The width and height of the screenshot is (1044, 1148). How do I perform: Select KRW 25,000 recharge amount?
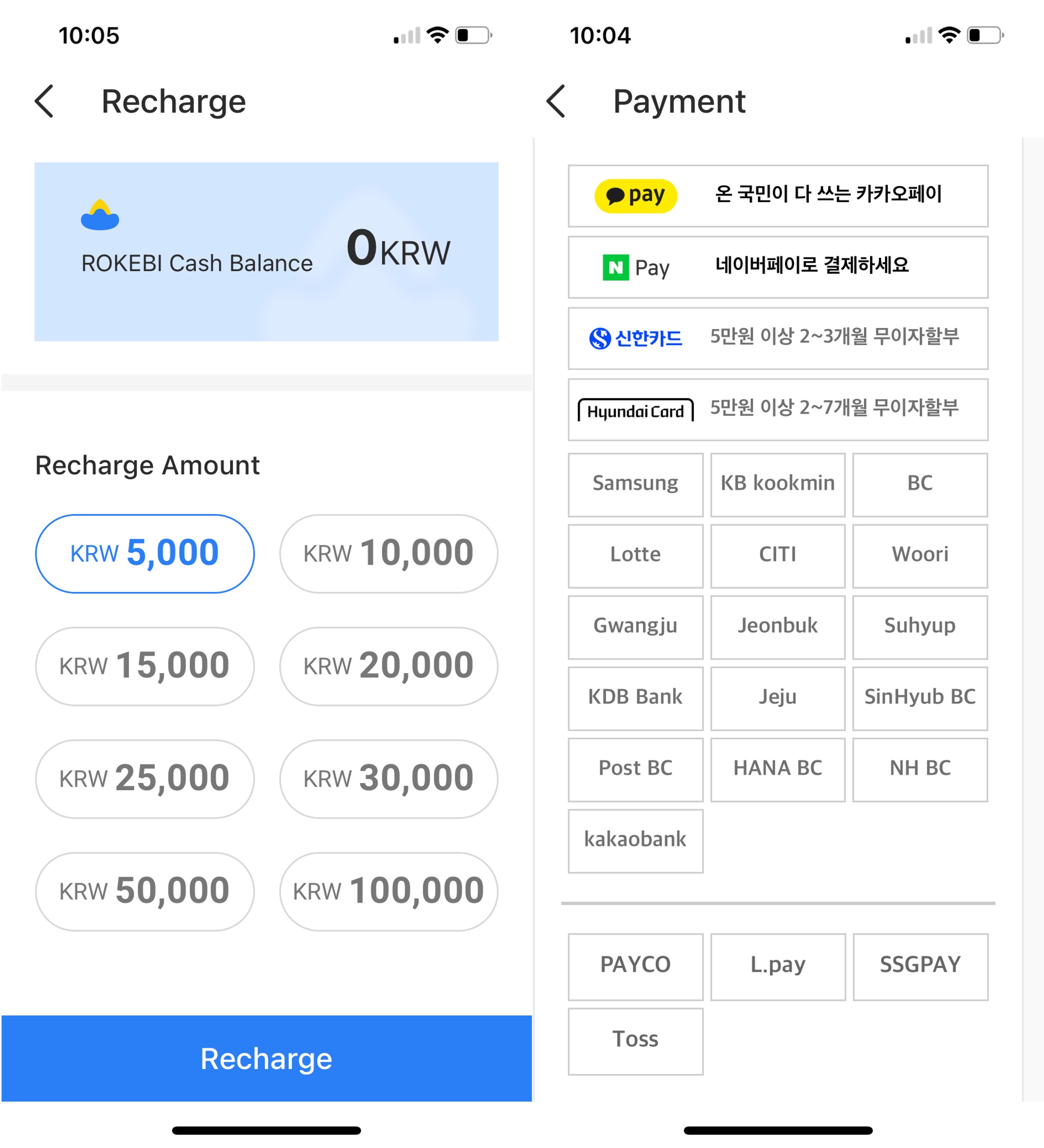click(x=145, y=779)
